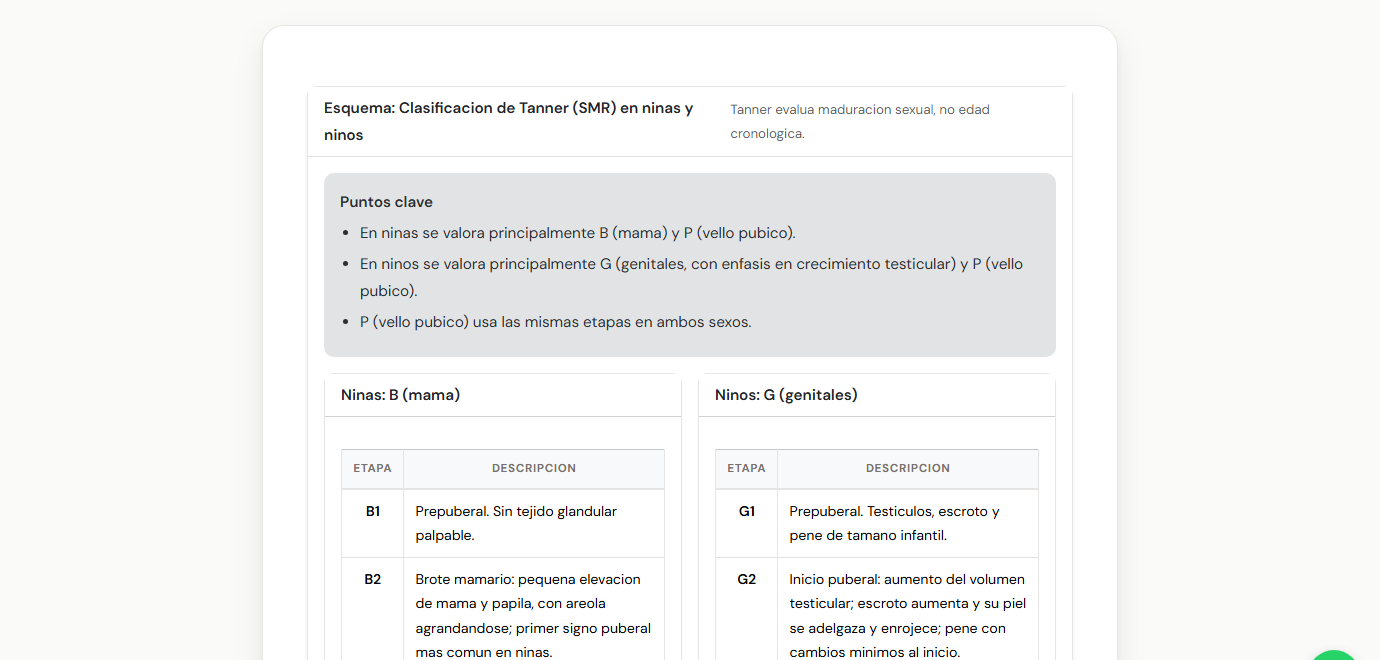The height and width of the screenshot is (660, 1380).
Task: Select the G2 stage cell
Action: [746, 579]
